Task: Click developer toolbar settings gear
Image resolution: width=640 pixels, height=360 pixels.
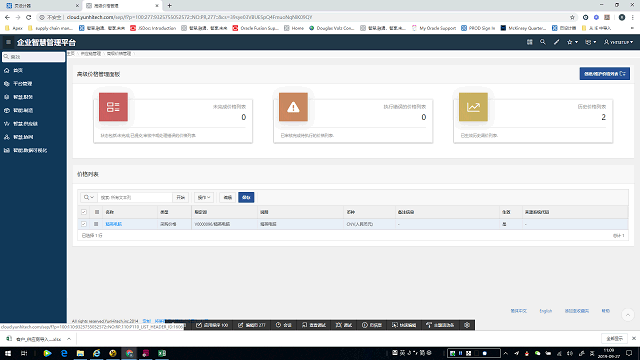Action: (467, 325)
